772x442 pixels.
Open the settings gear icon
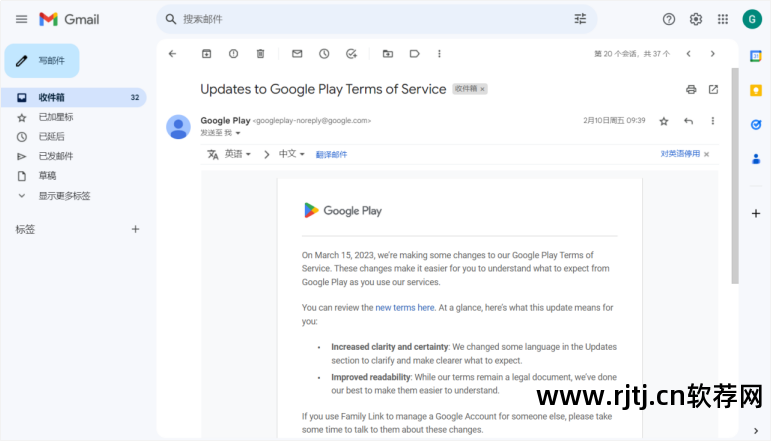point(695,19)
